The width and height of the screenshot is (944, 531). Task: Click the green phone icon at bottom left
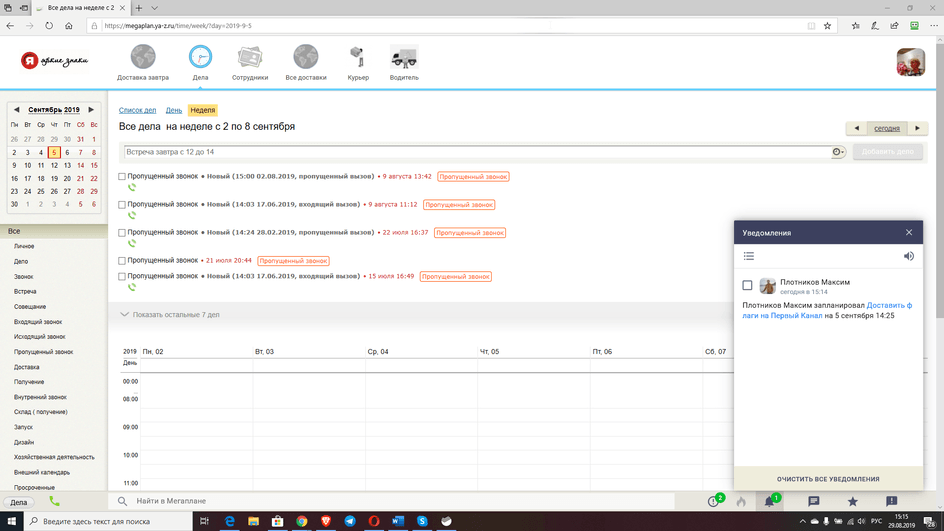54,501
